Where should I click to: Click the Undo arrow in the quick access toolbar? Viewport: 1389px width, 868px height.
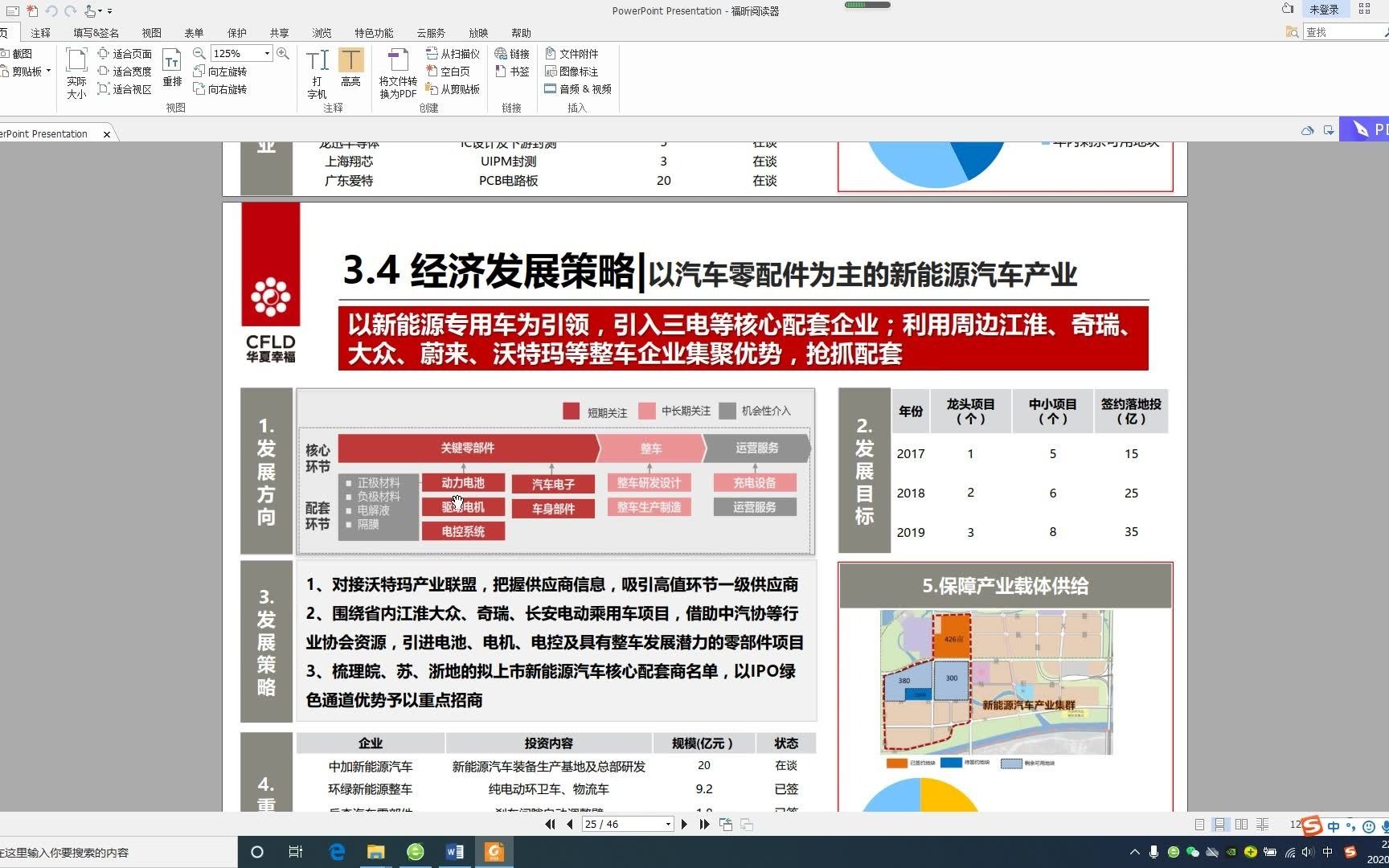click(x=51, y=10)
